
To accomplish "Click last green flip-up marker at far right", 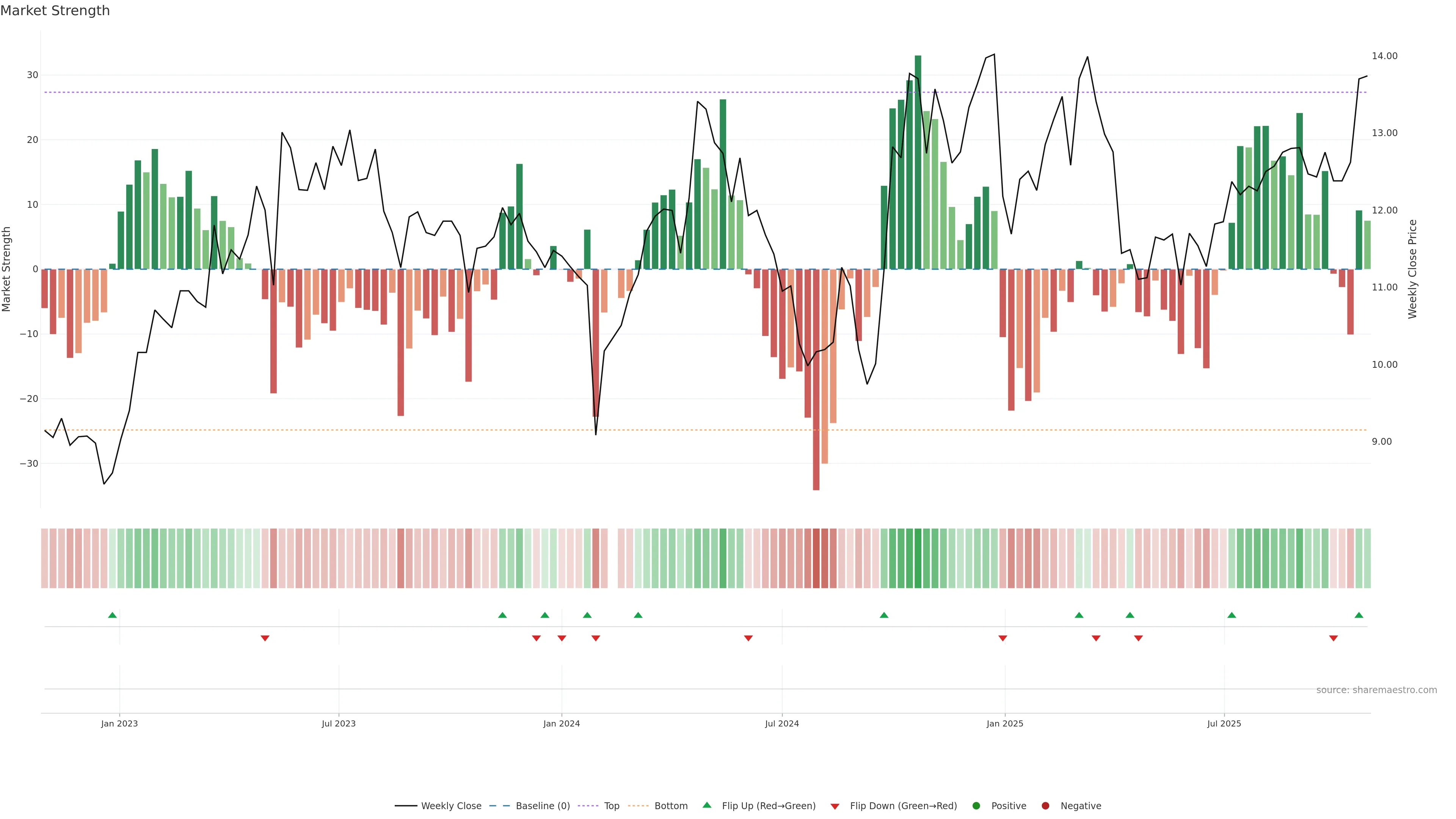I will 1359,615.
